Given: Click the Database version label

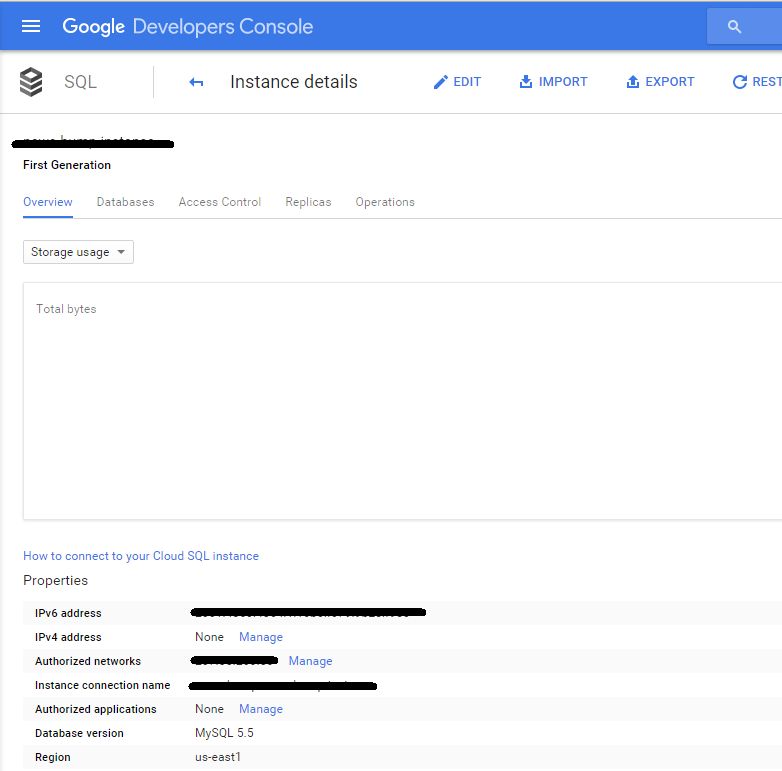Looking at the screenshot, I should (79, 733).
